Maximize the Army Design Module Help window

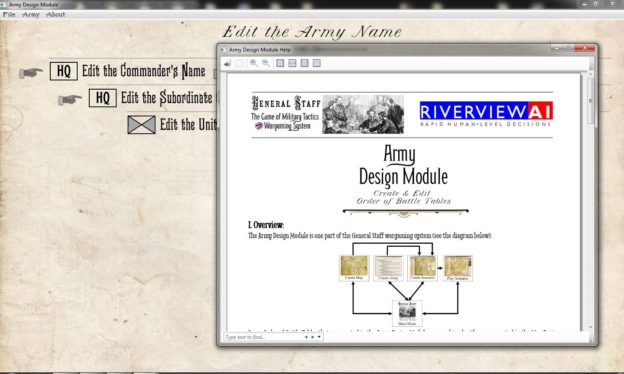tap(569, 49)
